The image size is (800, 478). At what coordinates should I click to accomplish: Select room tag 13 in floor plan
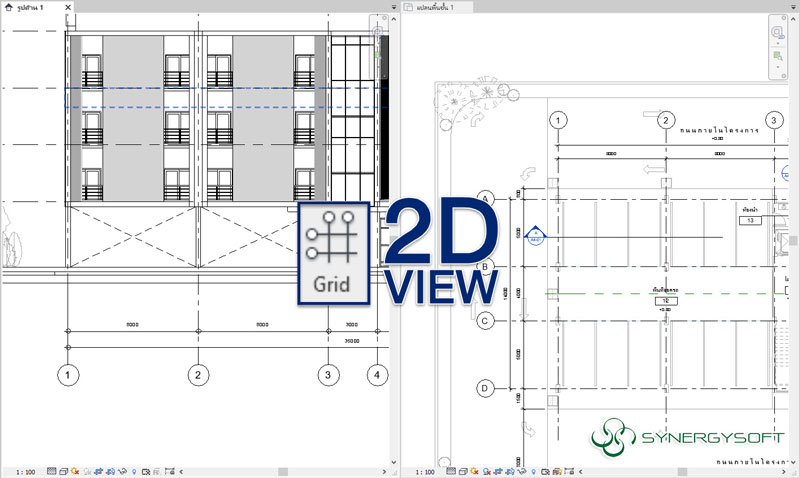click(x=751, y=220)
